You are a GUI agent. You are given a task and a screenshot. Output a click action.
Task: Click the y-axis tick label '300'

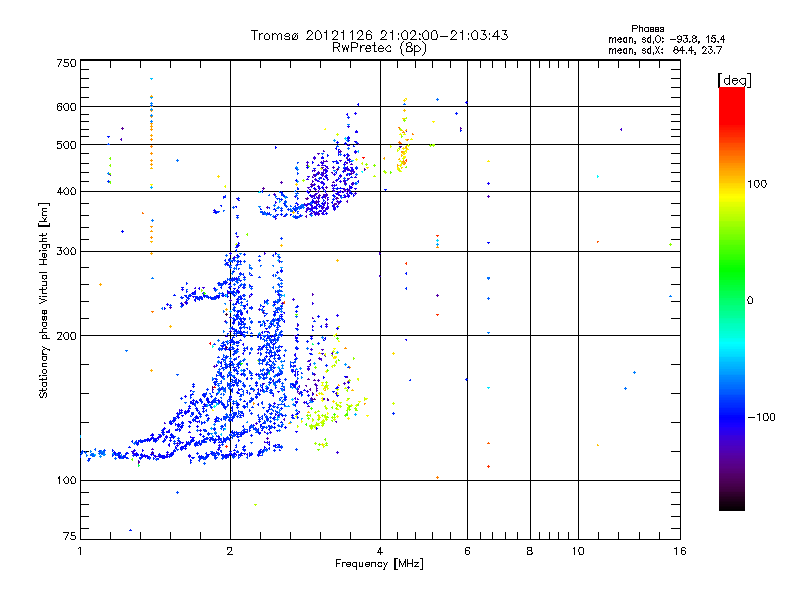pos(66,252)
